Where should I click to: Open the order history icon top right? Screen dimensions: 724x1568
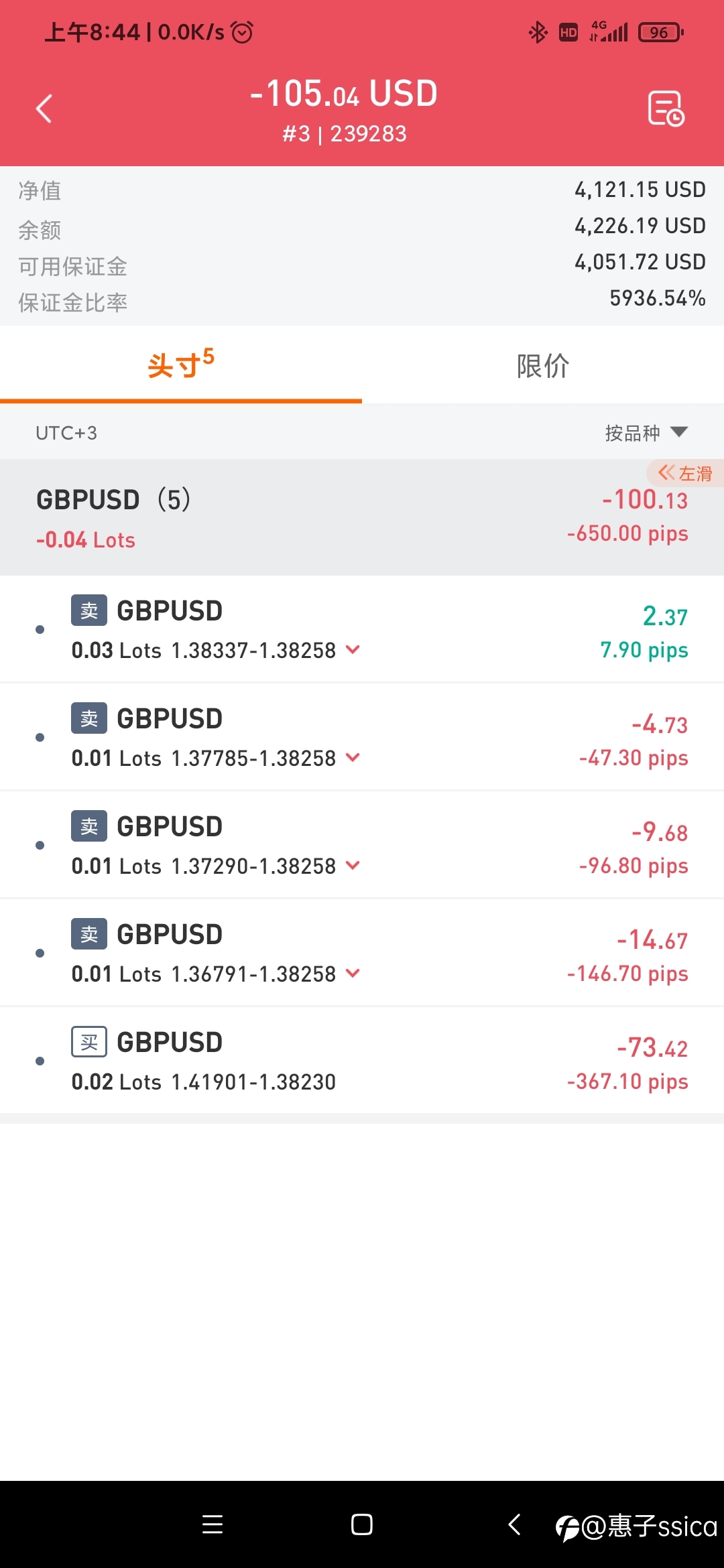coord(666,109)
